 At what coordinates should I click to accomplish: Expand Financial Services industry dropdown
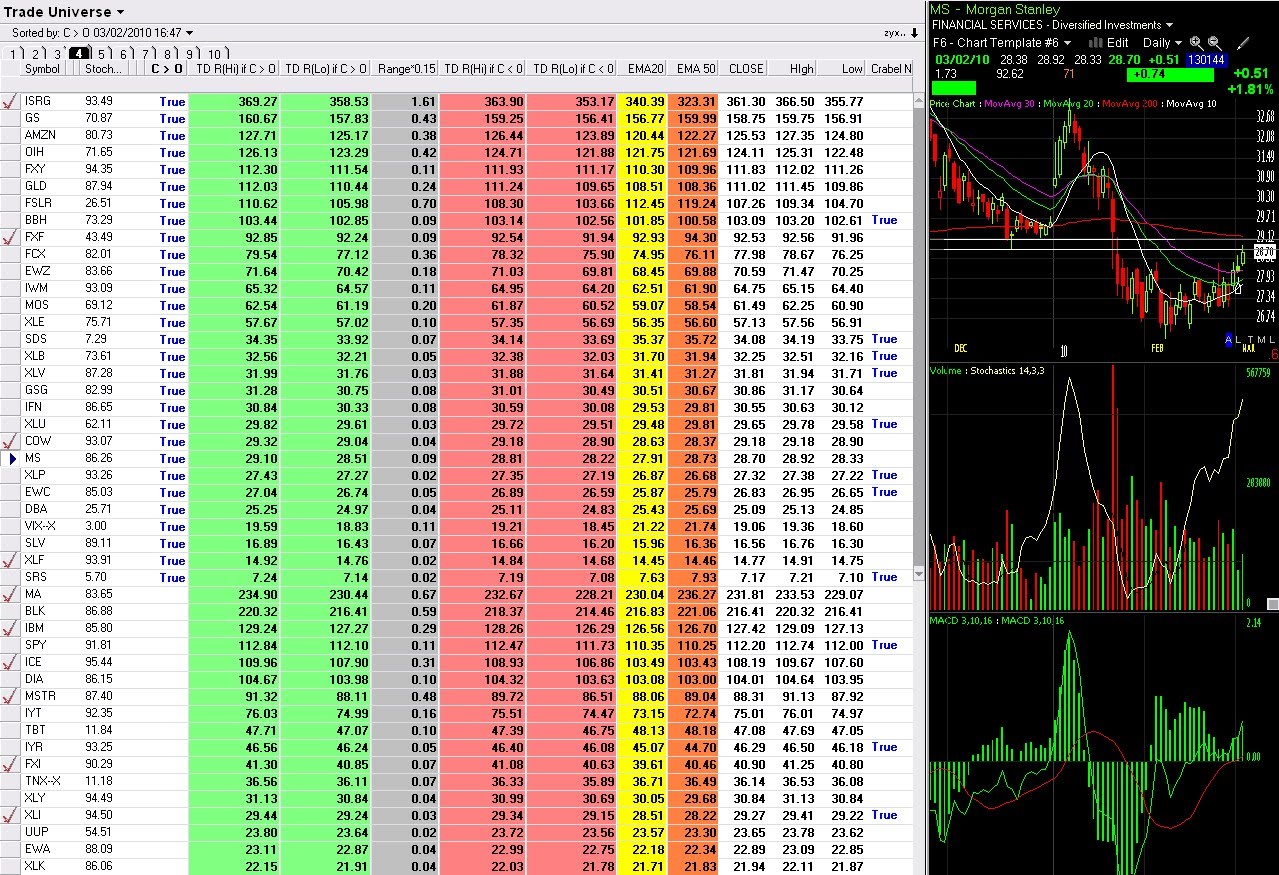tap(1168, 25)
